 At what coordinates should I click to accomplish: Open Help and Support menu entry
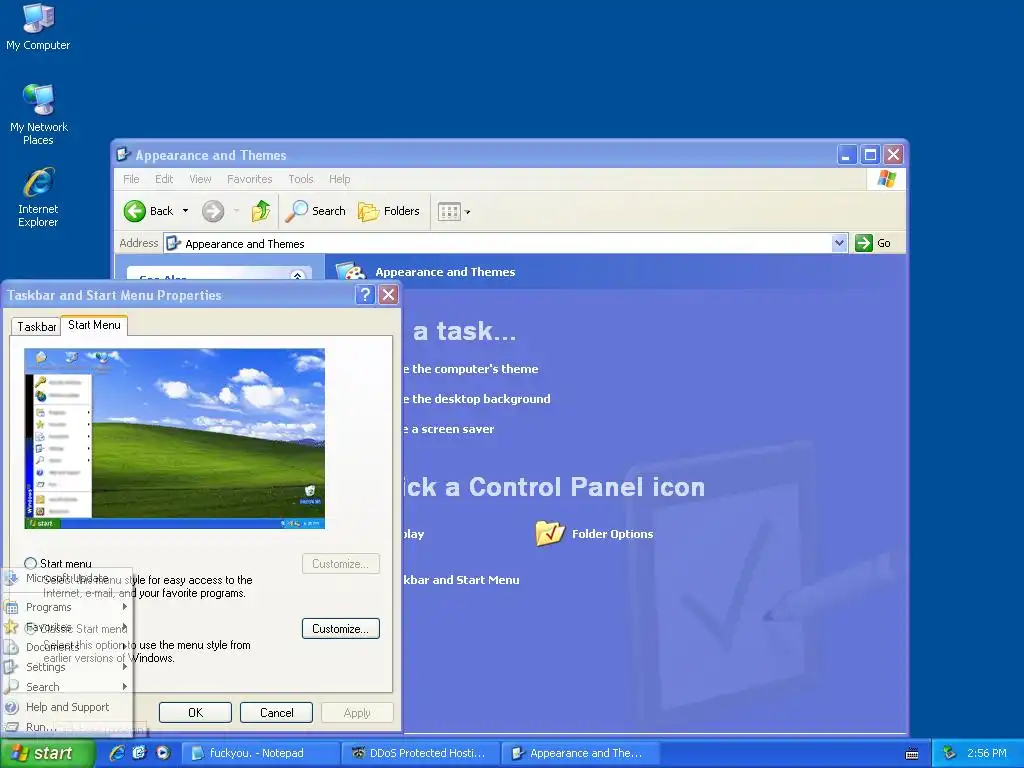point(67,707)
